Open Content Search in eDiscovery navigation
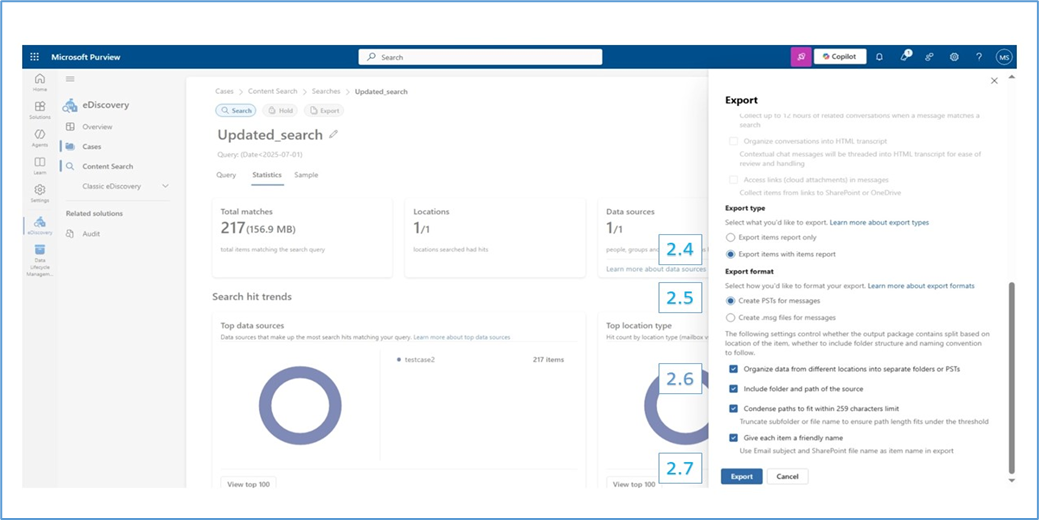The width and height of the screenshot is (1039, 520). (107, 166)
